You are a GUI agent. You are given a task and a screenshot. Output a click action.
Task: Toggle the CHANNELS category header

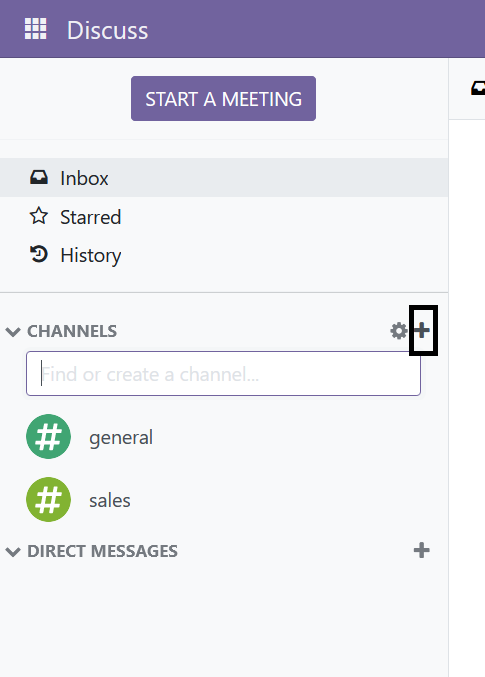(x=72, y=331)
